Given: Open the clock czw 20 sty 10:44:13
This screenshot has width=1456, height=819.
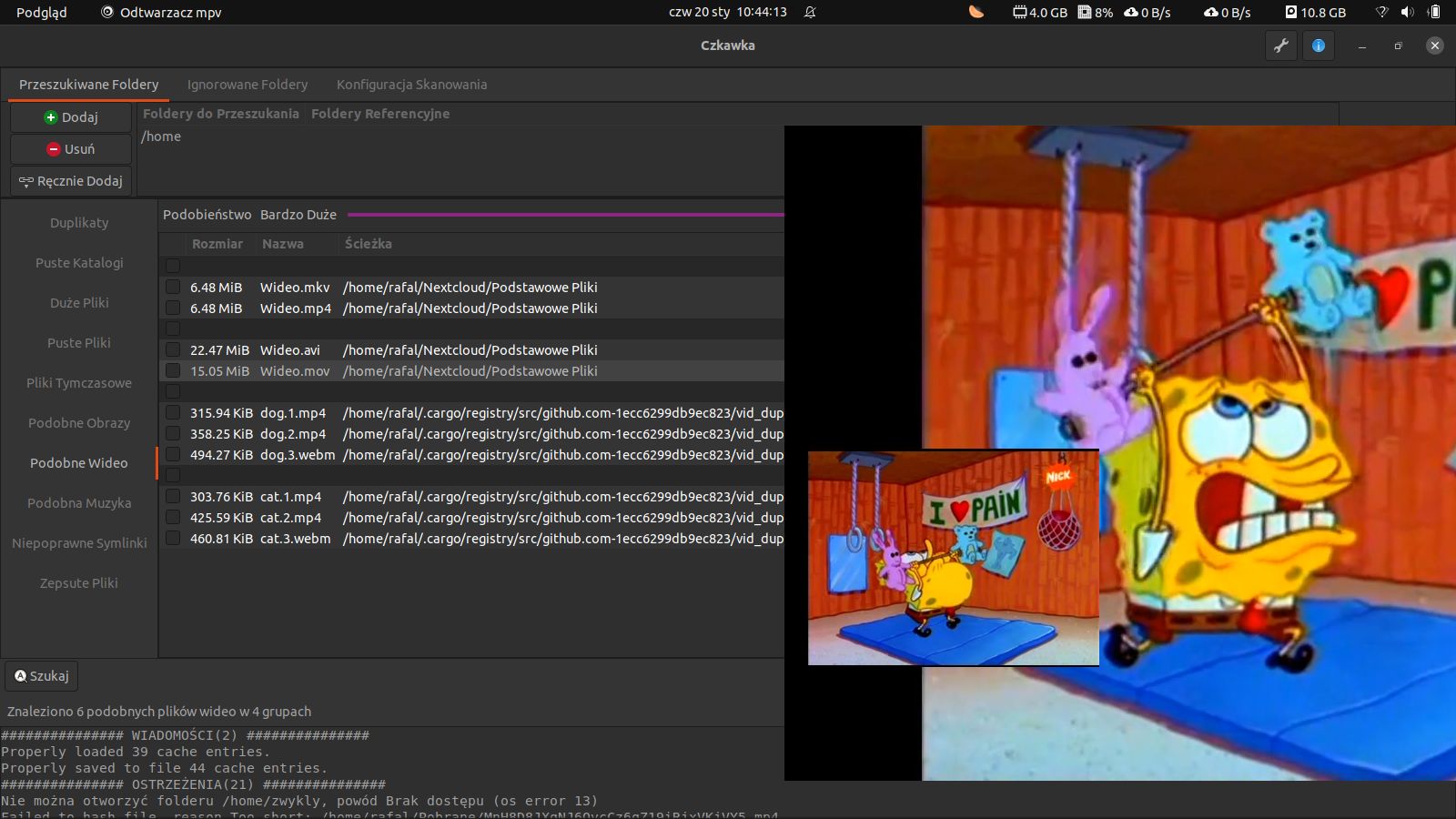Looking at the screenshot, I should tap(728, 12).
